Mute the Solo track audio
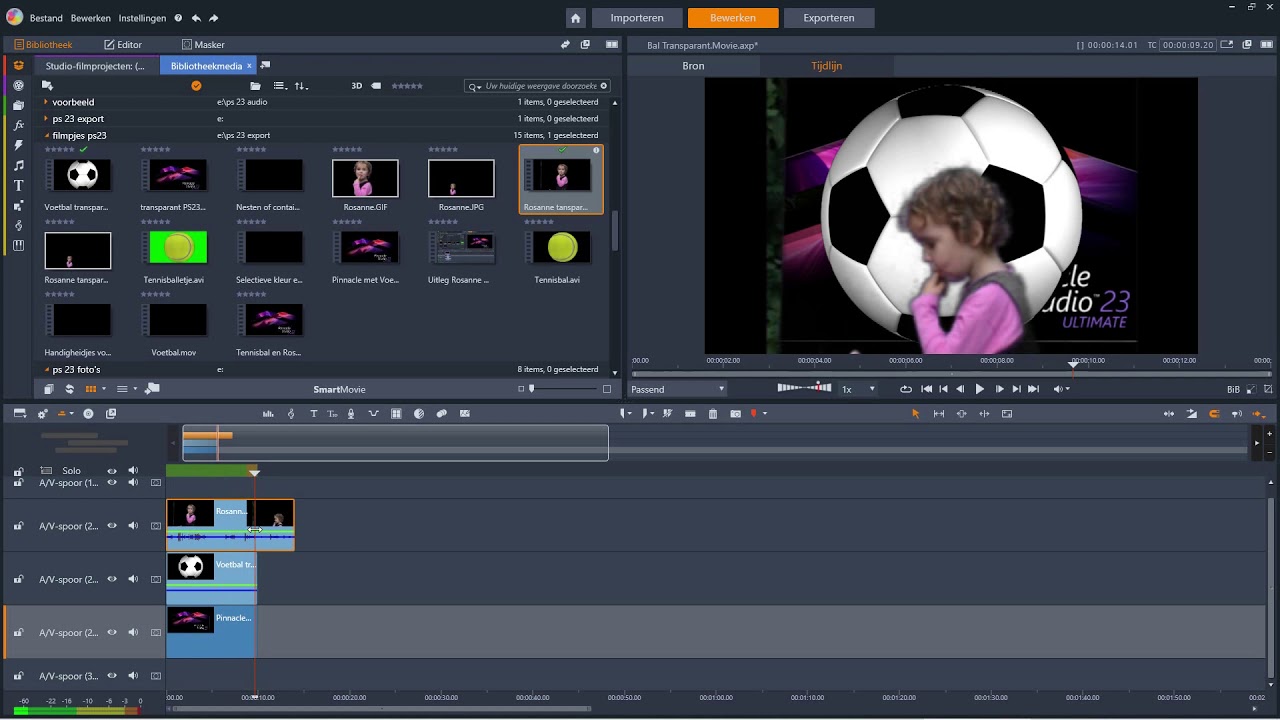Screen dimensions: 1280x720 133,471
